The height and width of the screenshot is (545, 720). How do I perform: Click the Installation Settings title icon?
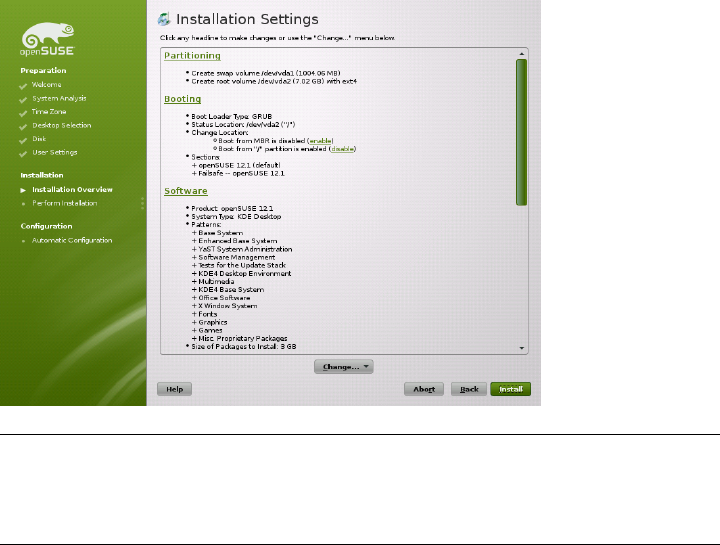[164, 19]
